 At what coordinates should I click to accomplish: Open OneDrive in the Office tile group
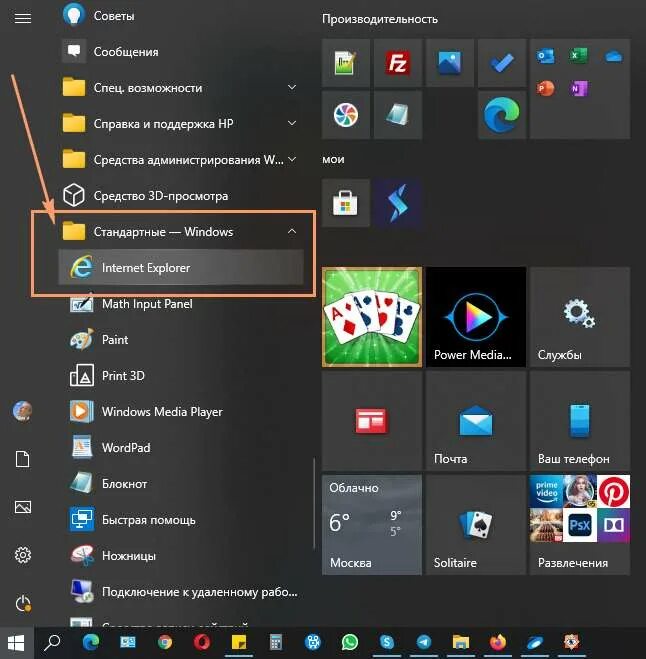(x=613, y=56)
